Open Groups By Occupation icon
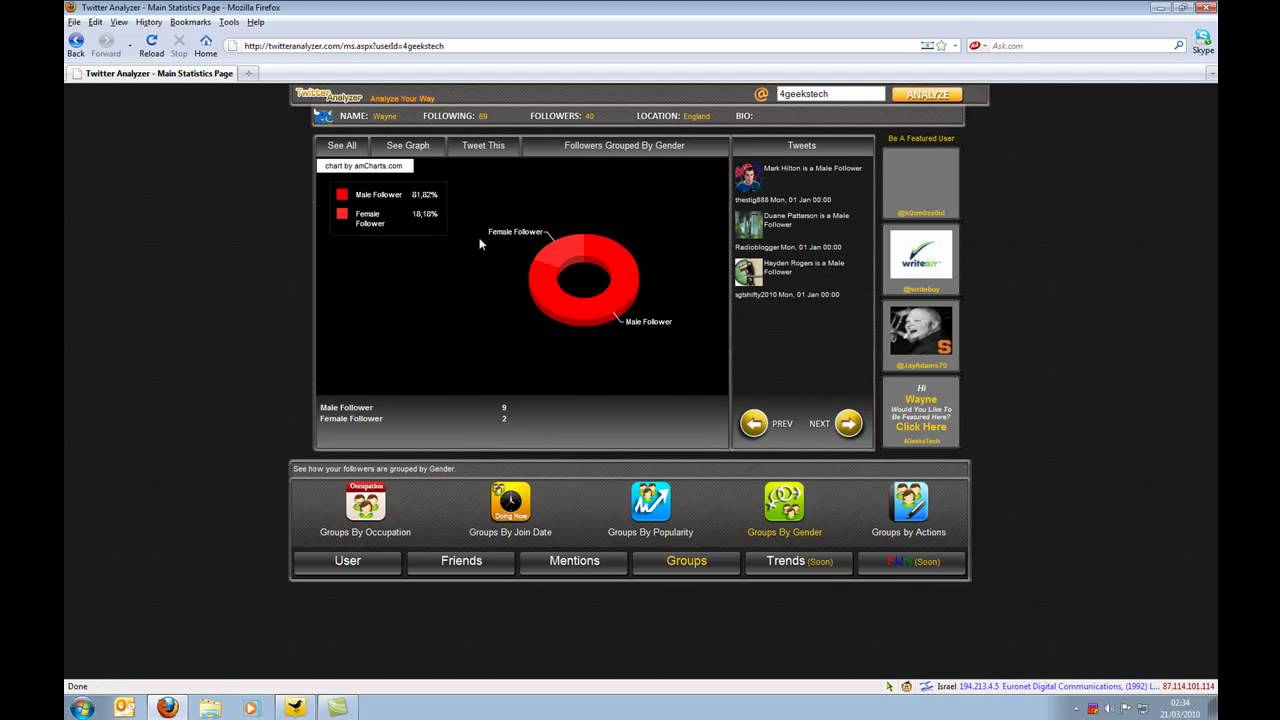This screenshot has height=720, width=1280. [x=365, y=502]
